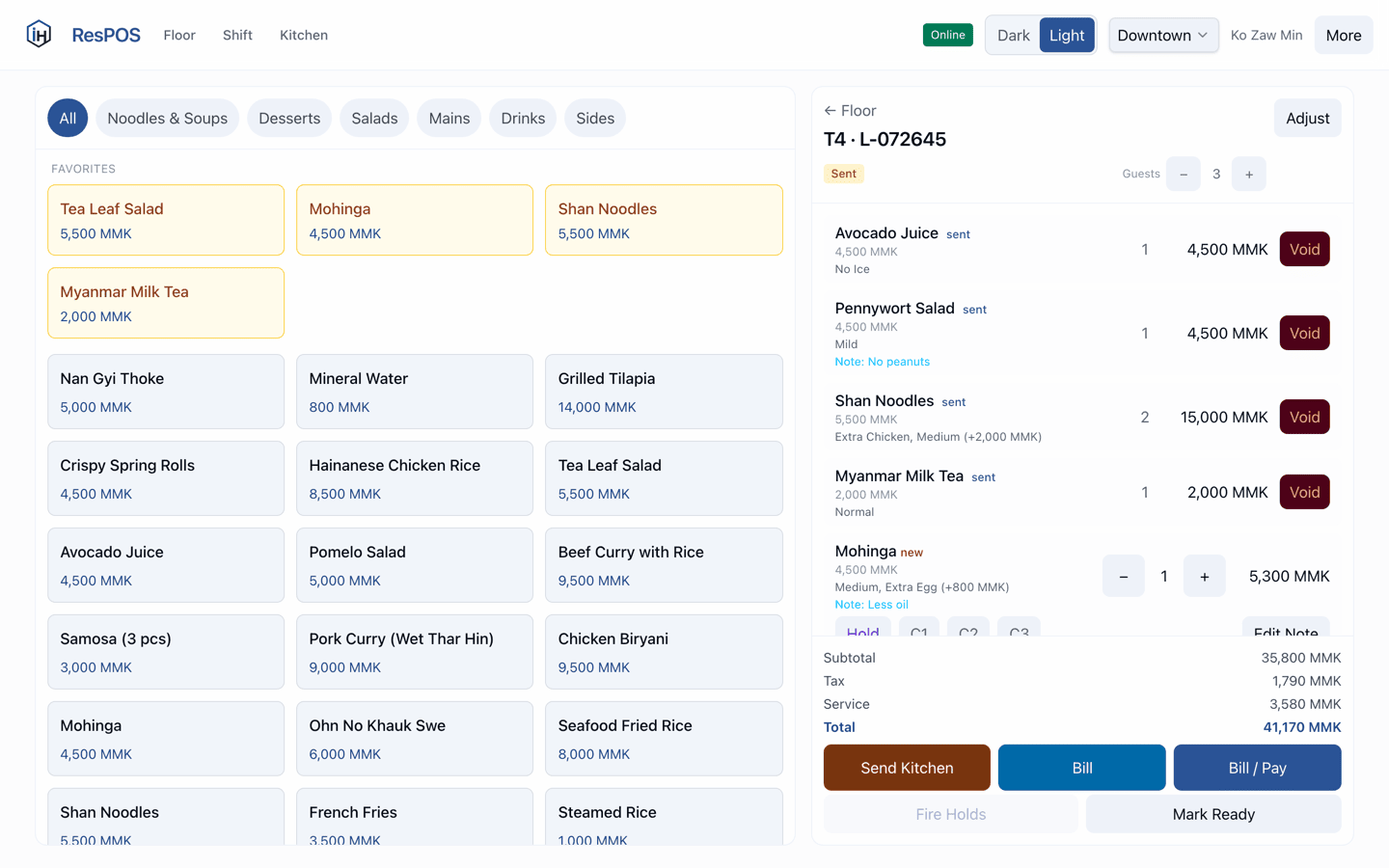This screenshot has width=1389, height=868.
Task: Add Tea Leaf Salad from Favorites
Action: coord(166,220)
